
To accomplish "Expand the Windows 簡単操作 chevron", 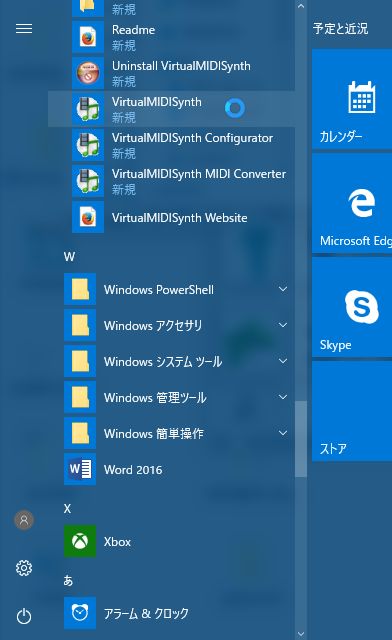I will [x=283, y=433].
